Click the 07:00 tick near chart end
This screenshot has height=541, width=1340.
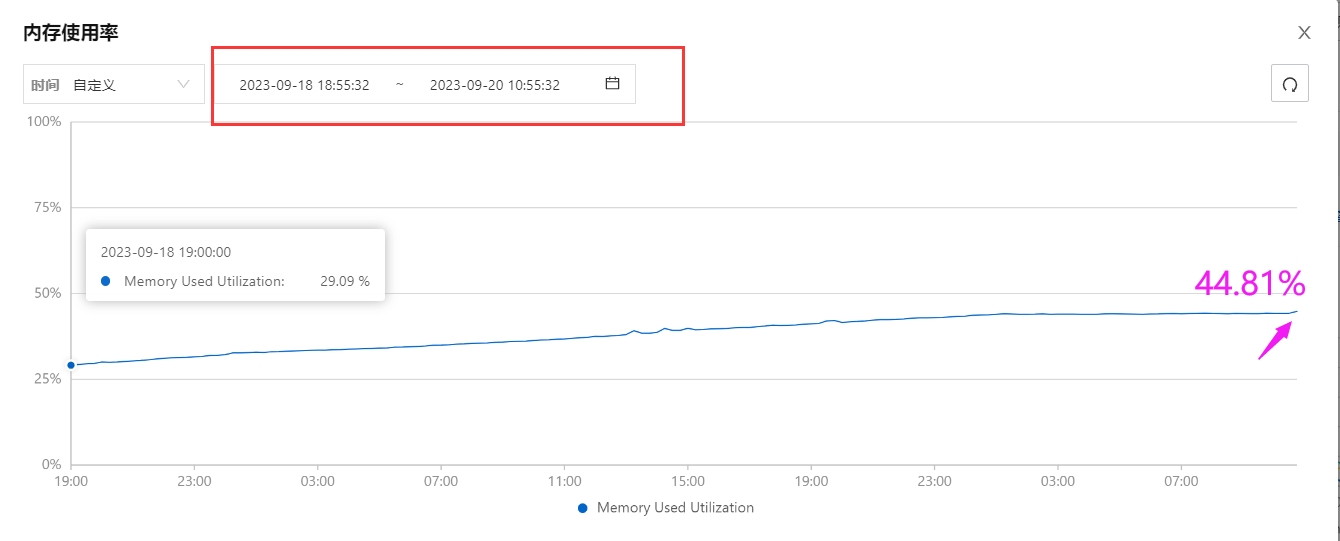[1181, 481]
